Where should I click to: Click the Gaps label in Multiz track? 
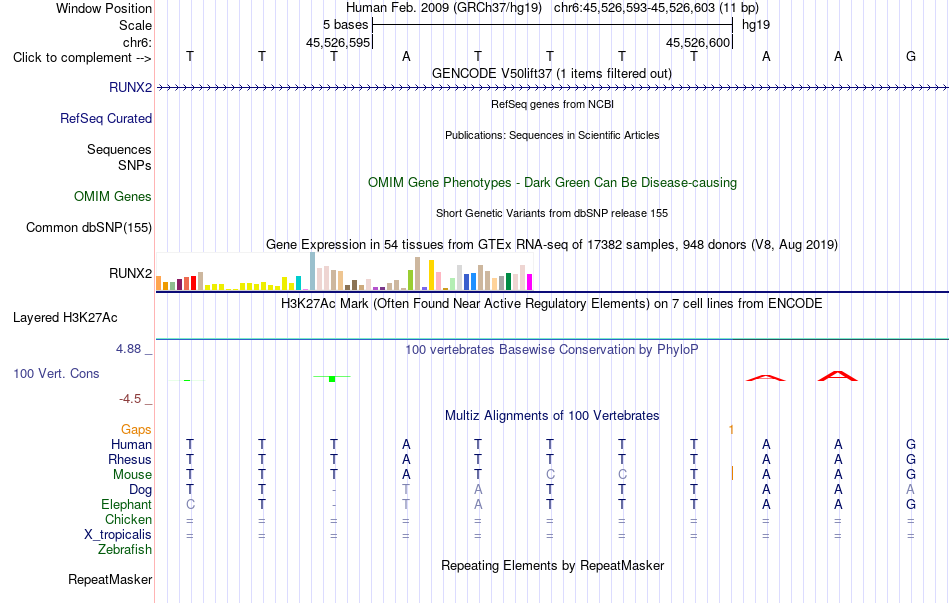pyautogui.click(x=136, y=429)
